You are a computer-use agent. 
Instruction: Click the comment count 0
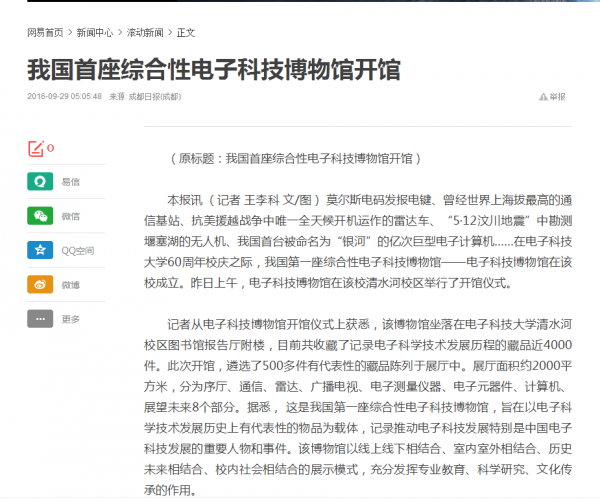[51, 148]
